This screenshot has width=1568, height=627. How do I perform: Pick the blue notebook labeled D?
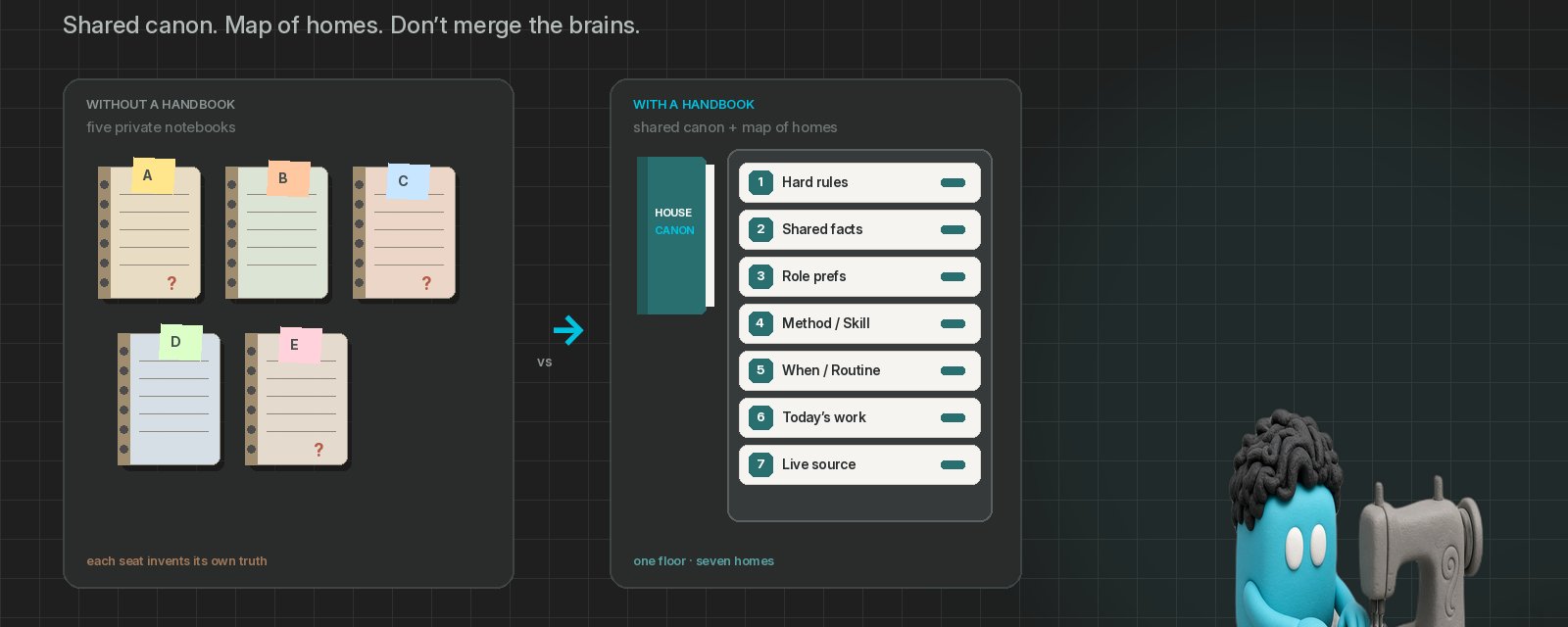click(170, 397)
